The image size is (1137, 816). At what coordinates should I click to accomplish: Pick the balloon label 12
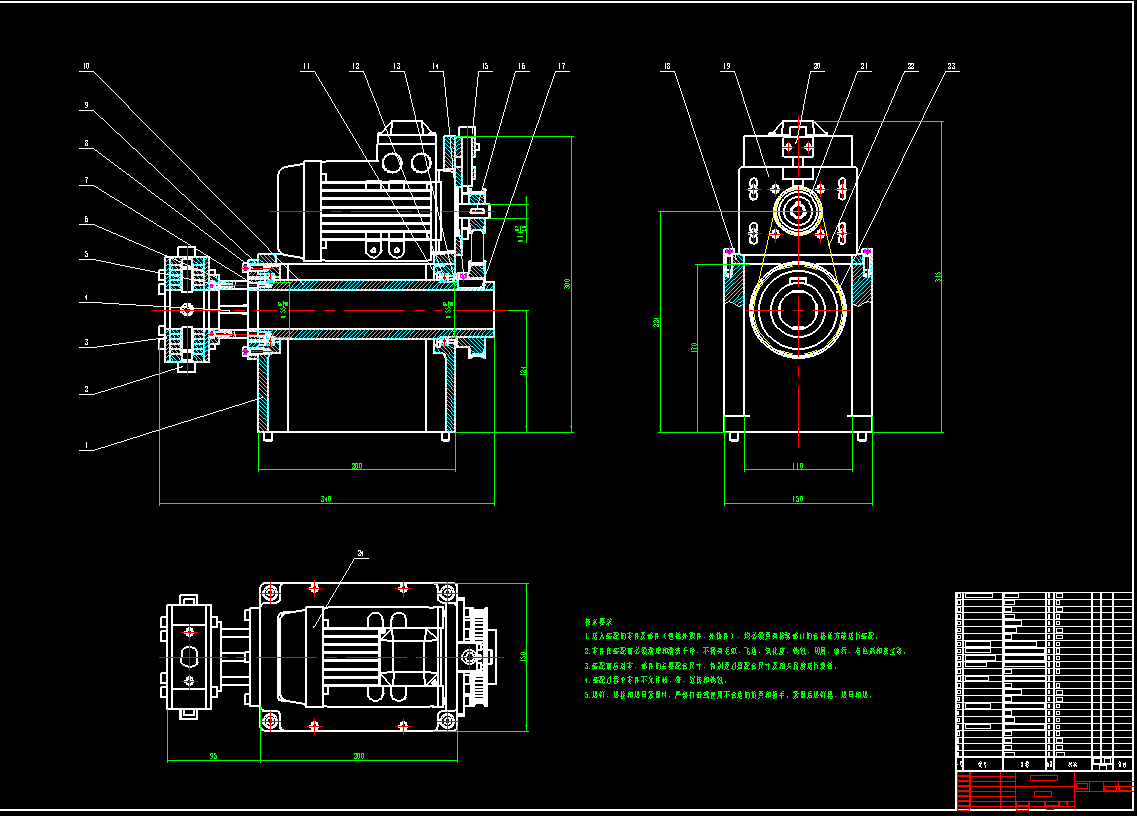355,66
